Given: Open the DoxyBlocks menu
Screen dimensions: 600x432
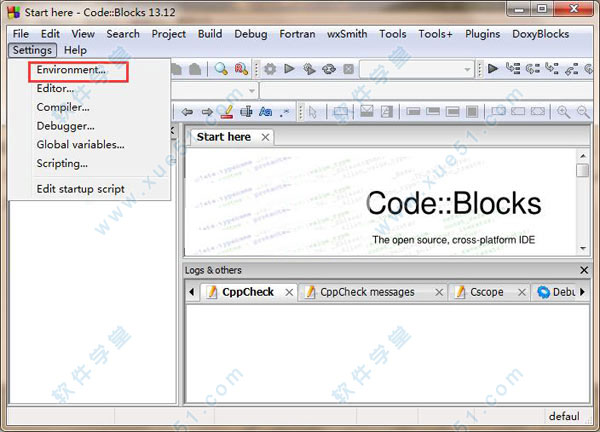Looking at the screenshot, I should pos(540,34).
